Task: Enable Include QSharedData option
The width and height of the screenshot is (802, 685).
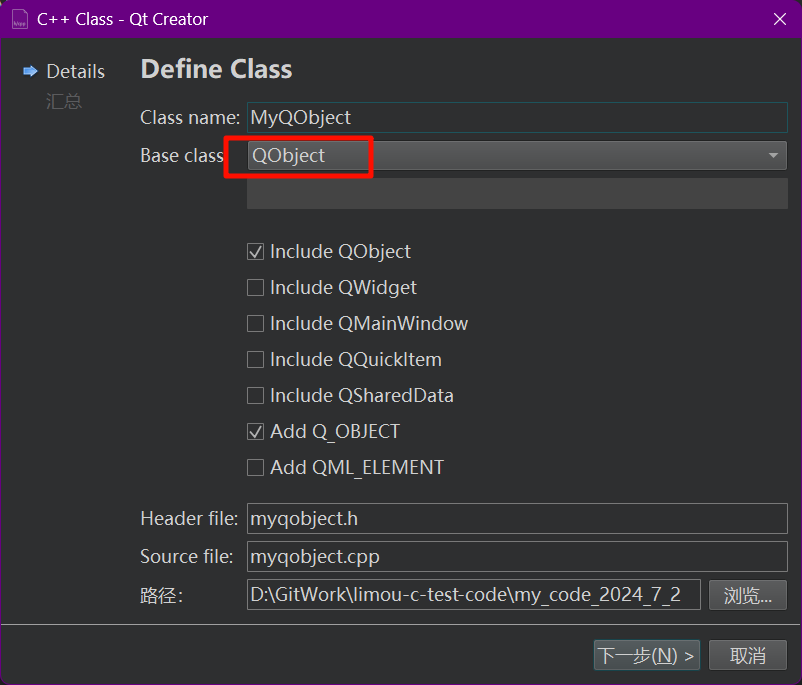Action: click(256, 396)
